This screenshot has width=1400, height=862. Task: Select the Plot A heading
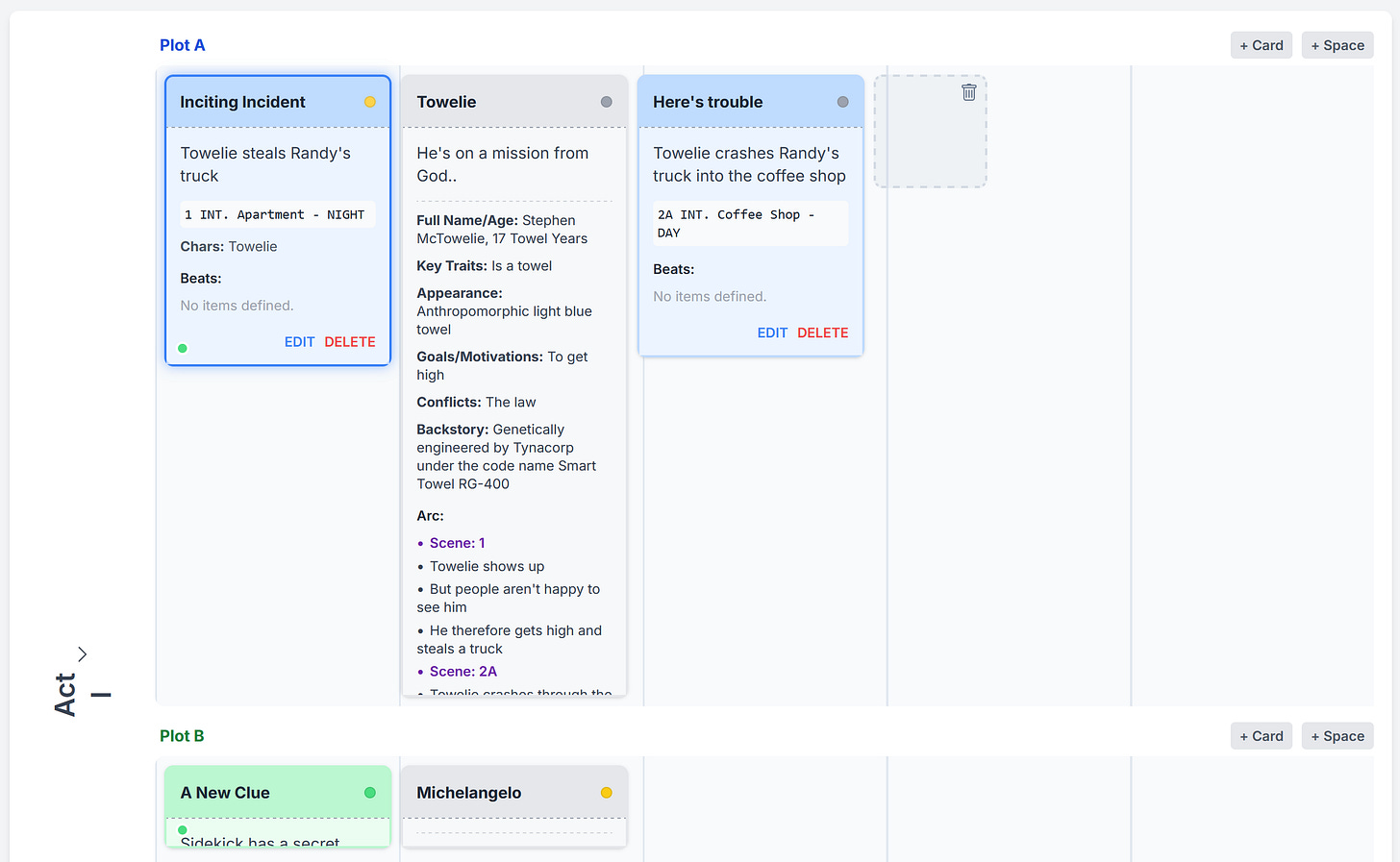coord(183,45)
